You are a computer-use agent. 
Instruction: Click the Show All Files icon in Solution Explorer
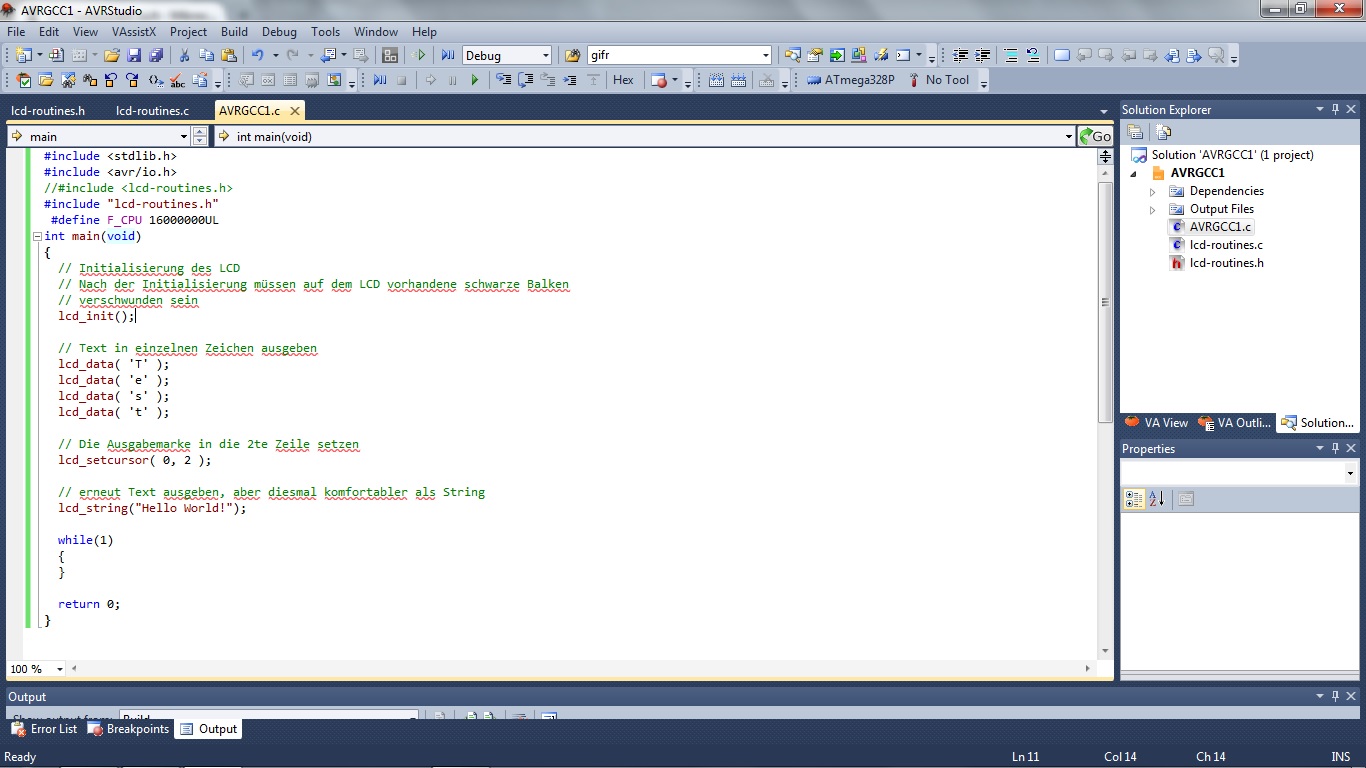point(1163,132)
